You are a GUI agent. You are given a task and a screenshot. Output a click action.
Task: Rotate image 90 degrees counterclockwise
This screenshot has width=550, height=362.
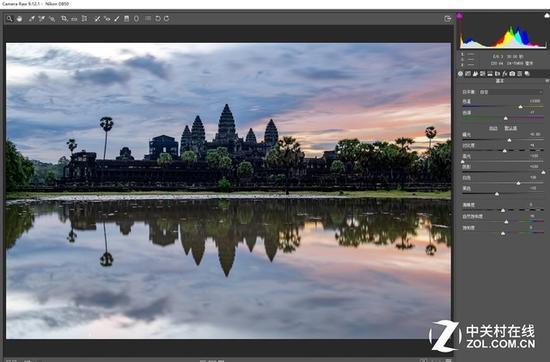point(158,19)
